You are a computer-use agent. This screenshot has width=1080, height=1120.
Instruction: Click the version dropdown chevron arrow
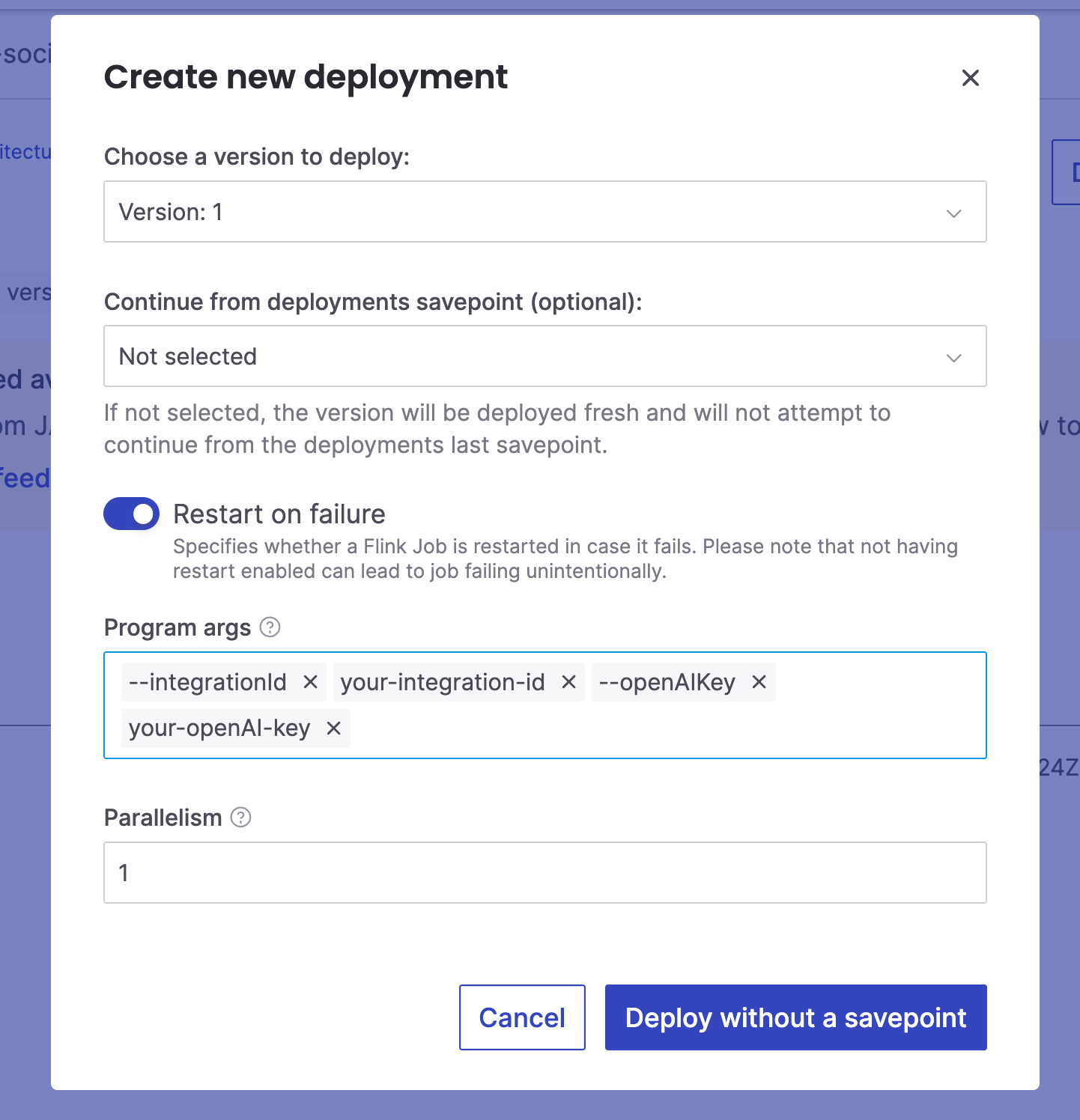click(x=953, y=213)
